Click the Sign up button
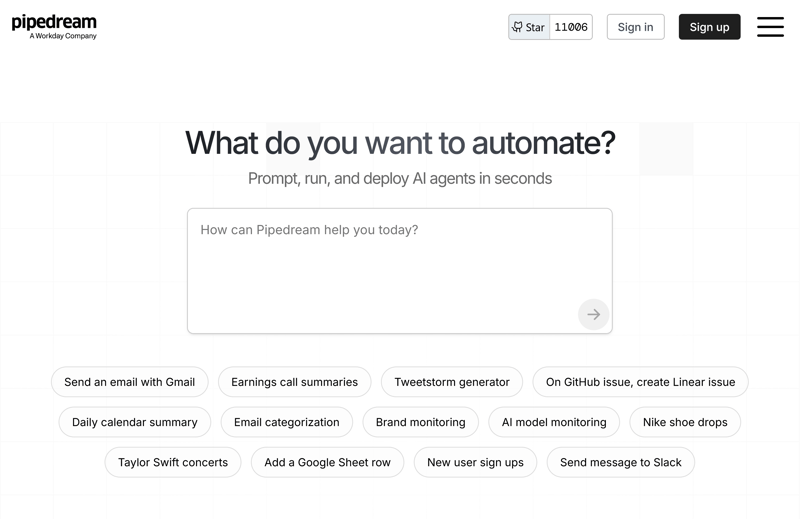The width and height of the screenshot is (800, 519). [x=709, y=27]
